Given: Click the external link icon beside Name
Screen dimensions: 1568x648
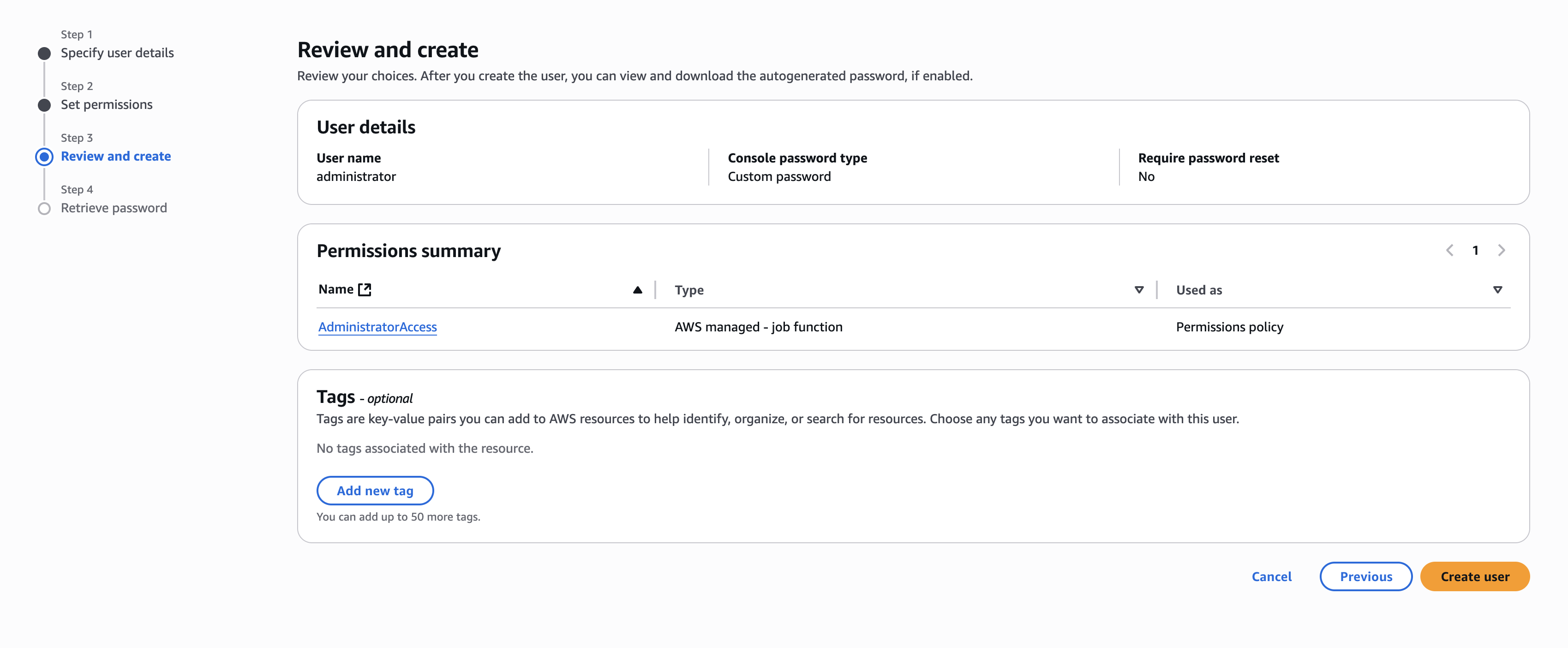Looking at the screenshot, I should 365,289.
